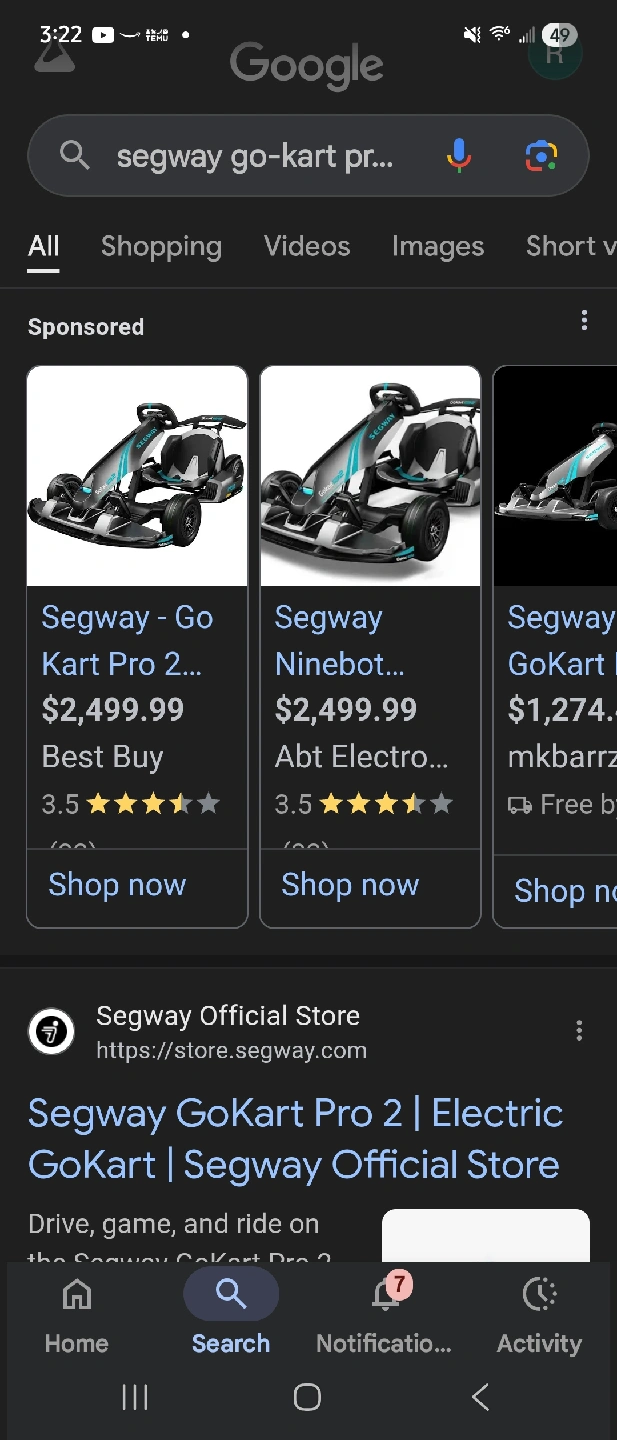The height and width of the screenshot is (1440, 617).
Task: Open Notifications bell with badge
Action: (x=385, y=1296)
